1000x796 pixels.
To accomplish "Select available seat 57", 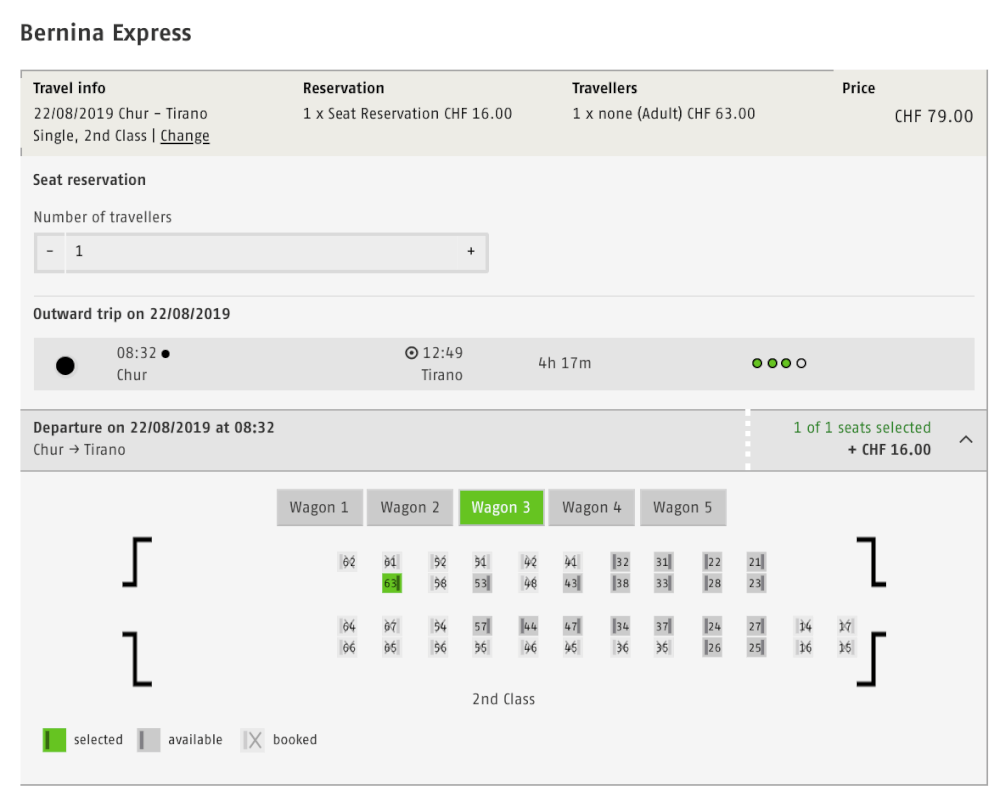I will click(x=482, y=626).
